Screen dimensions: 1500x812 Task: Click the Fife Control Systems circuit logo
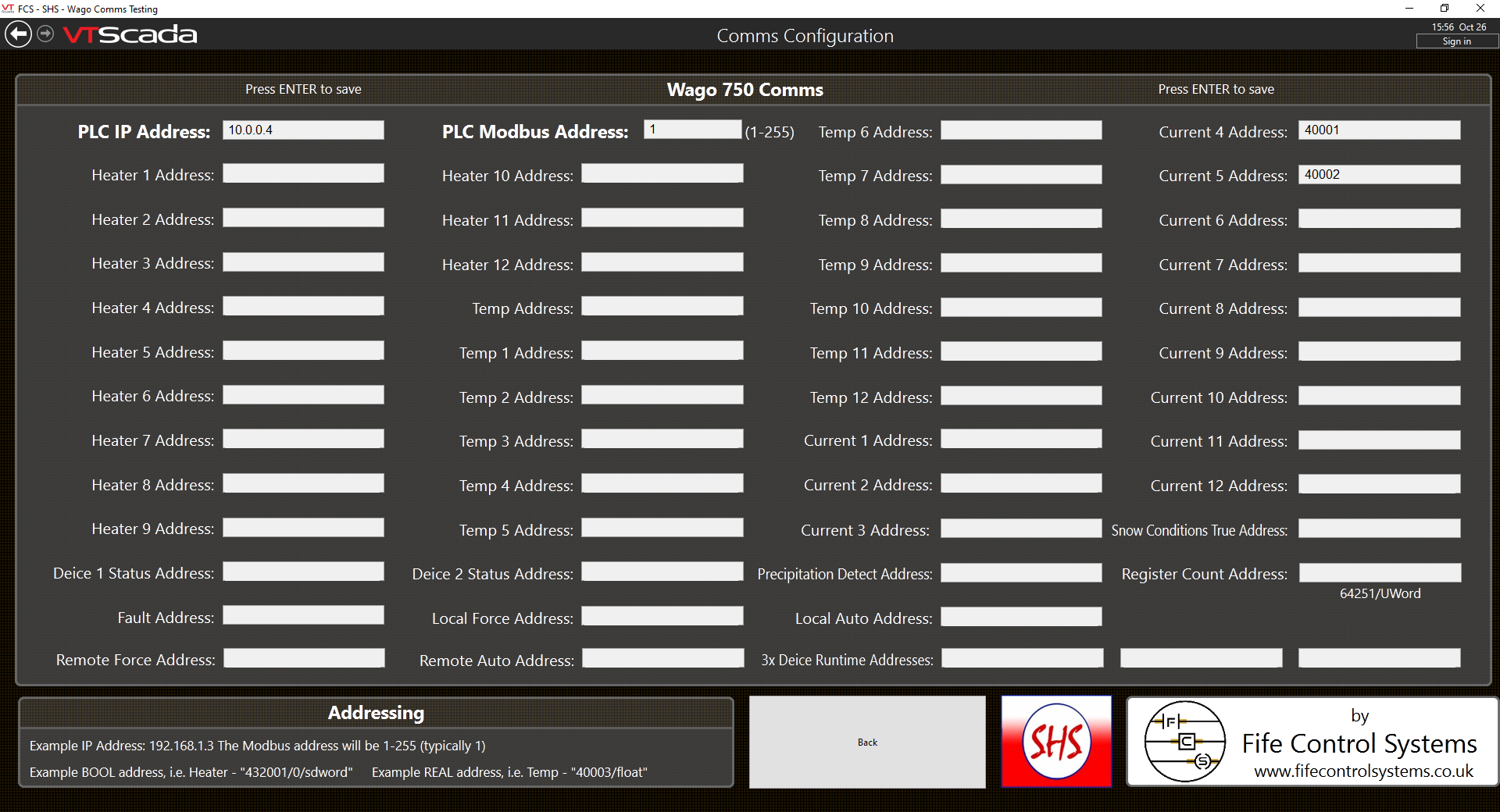tap(1184, 742)
